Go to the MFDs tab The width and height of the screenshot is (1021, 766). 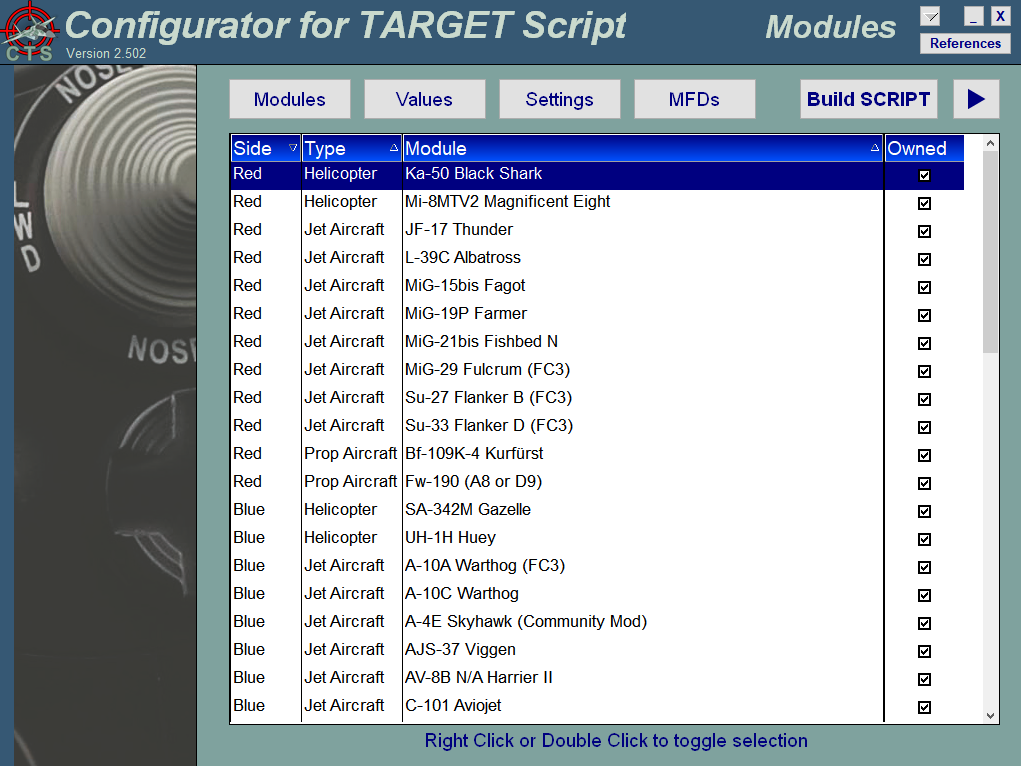696,99
